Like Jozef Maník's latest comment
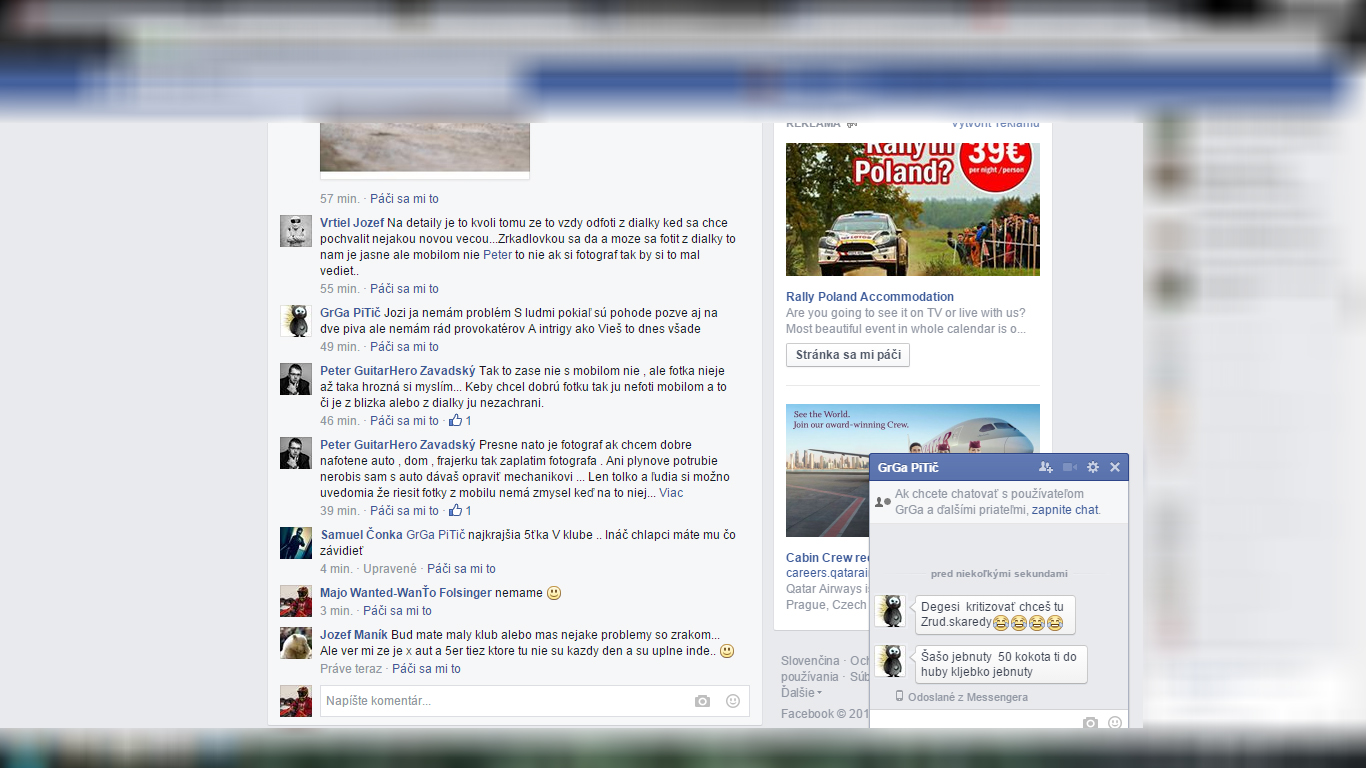1366x768 pixels. [426, 669]
